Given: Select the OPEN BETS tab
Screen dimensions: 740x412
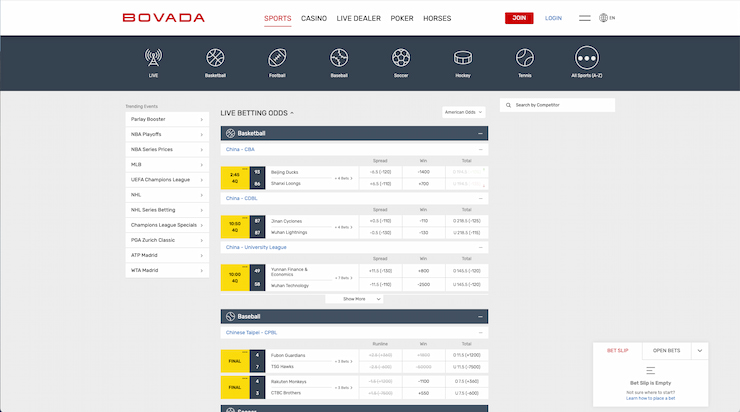Looking at the screenshot, I should click(666, 351).
